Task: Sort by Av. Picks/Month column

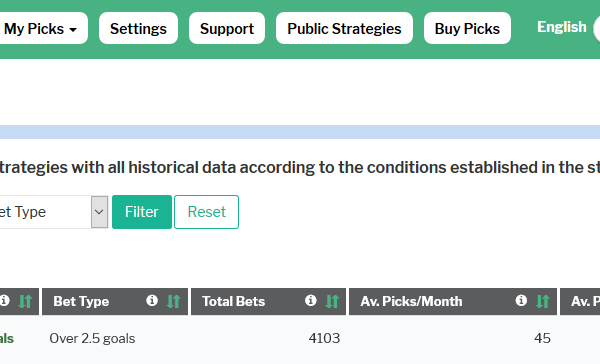Action: click(x=543, y=302)
